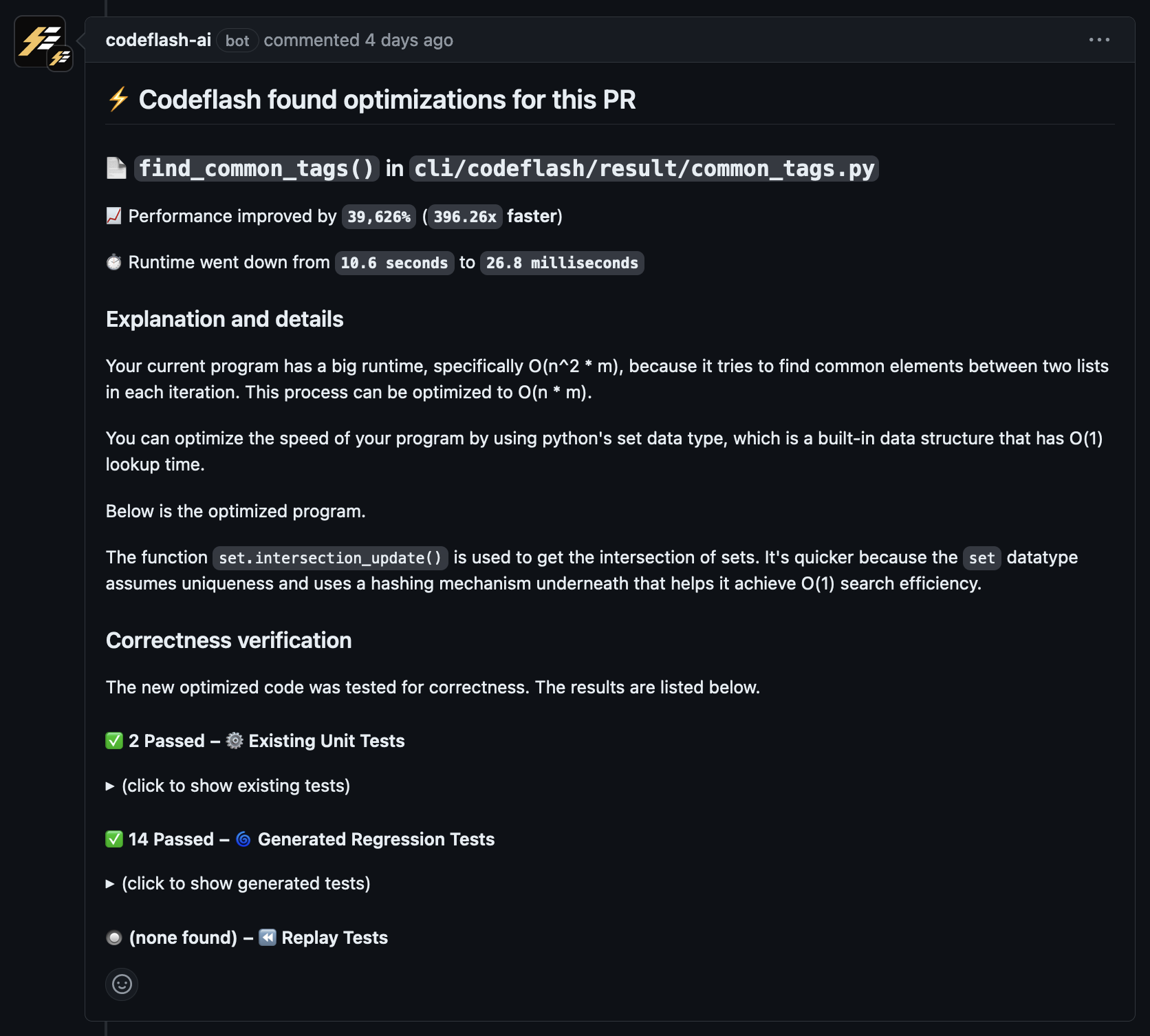1150x1036 pixels.
Task: Click the green check beside '14 Passed'
Action: click(x=114, y=839)
